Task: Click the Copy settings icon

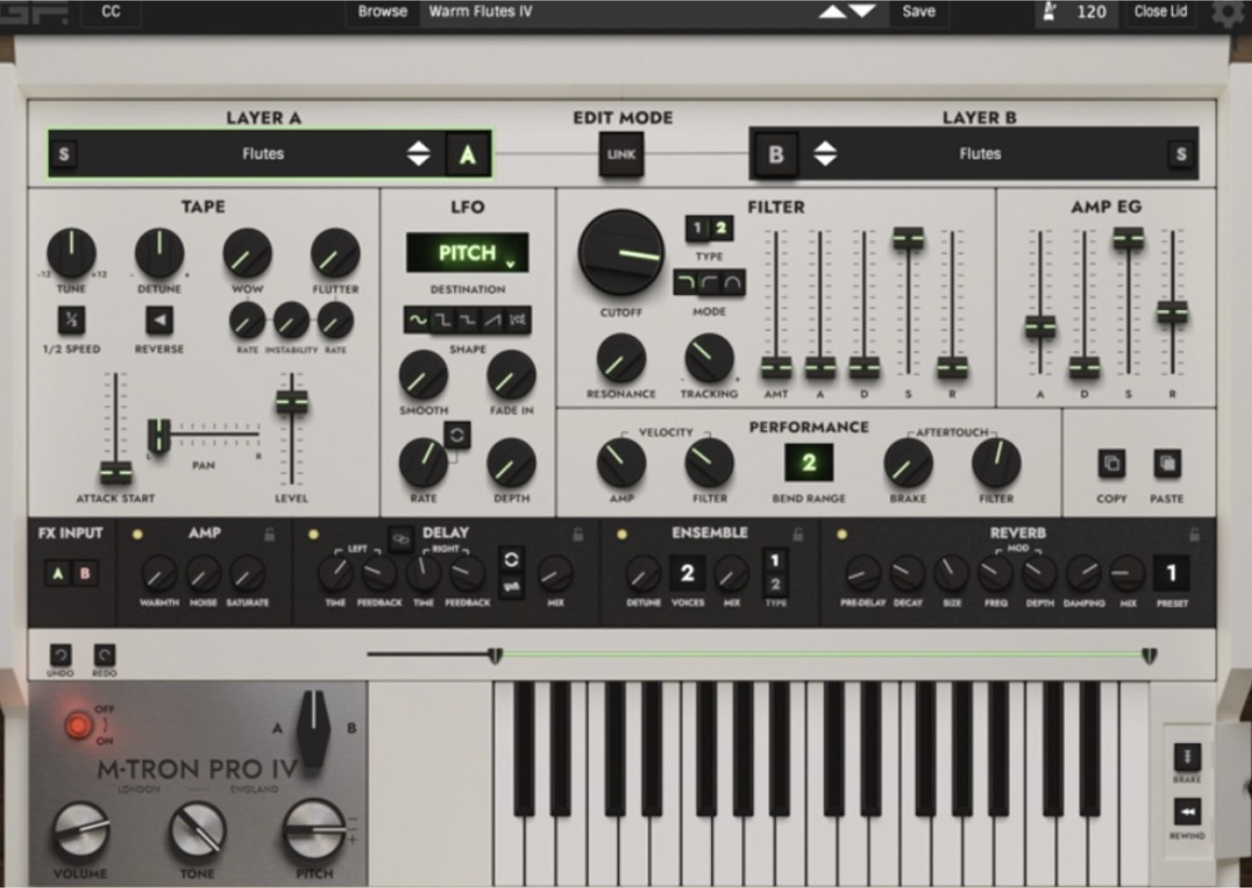Action: point(1110,462)
